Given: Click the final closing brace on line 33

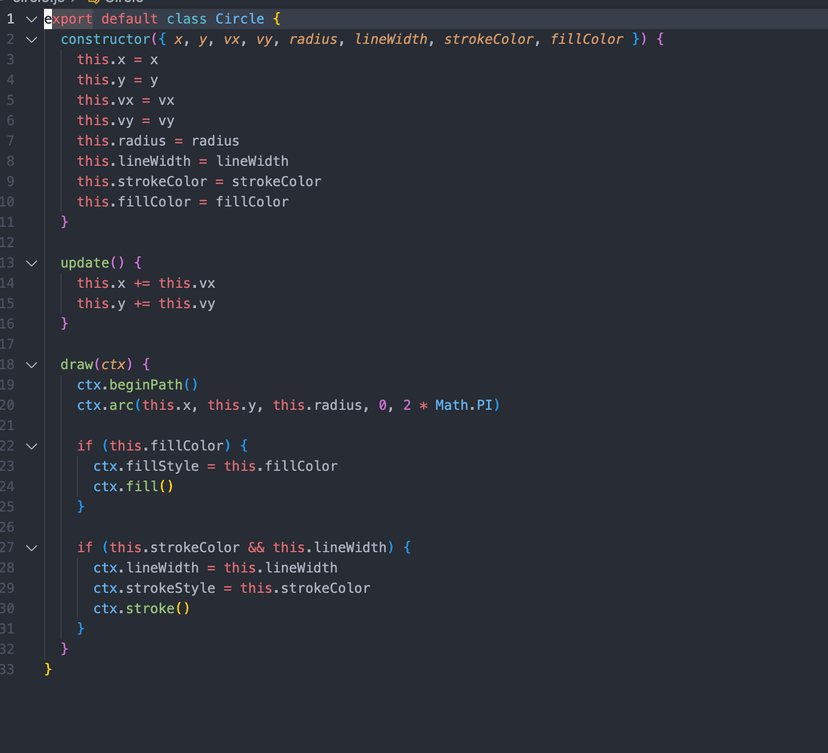Looking at the screenshot, I should [x=48, y=669].
